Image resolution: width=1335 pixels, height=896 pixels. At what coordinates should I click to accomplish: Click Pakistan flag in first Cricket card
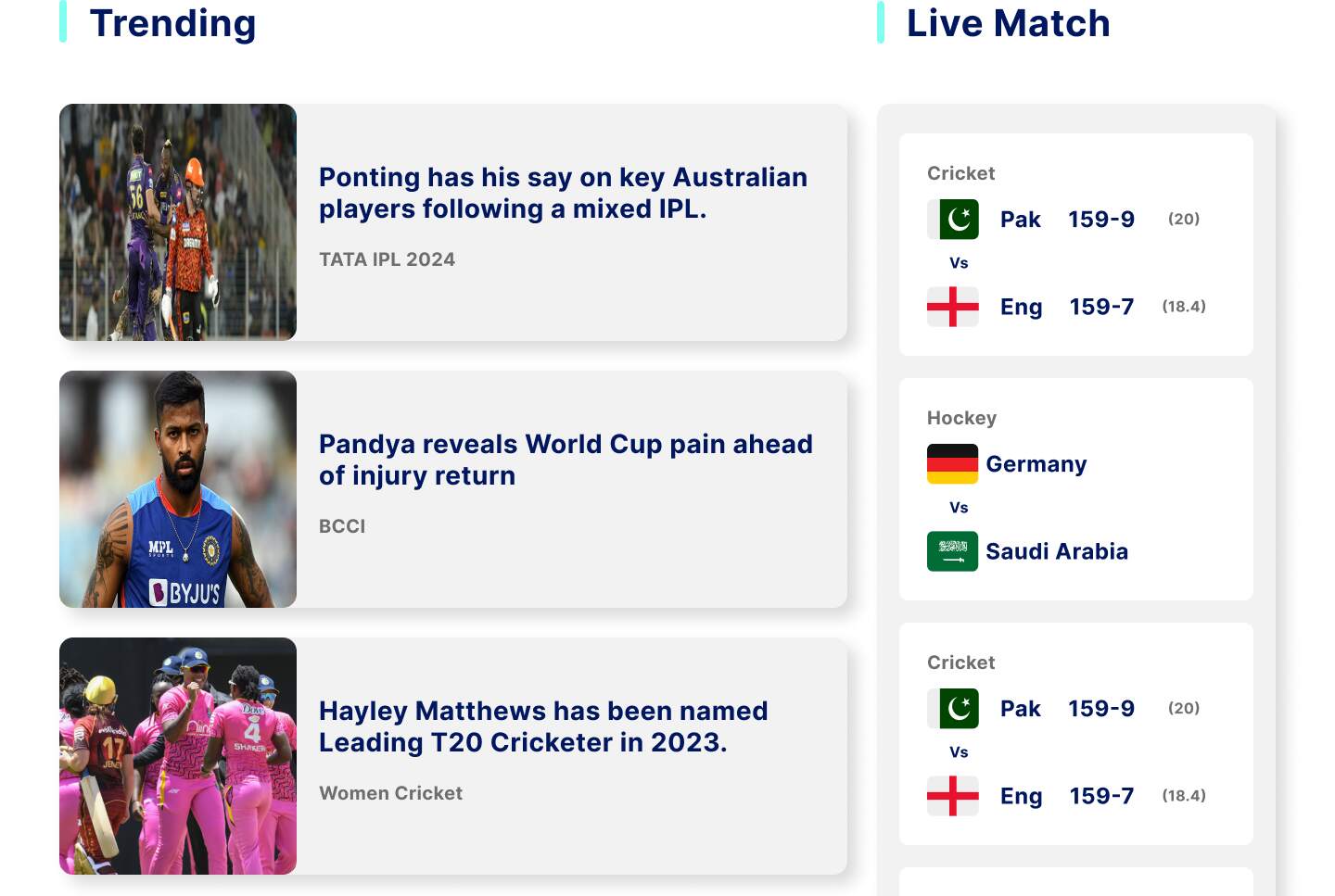click(953, 220)
